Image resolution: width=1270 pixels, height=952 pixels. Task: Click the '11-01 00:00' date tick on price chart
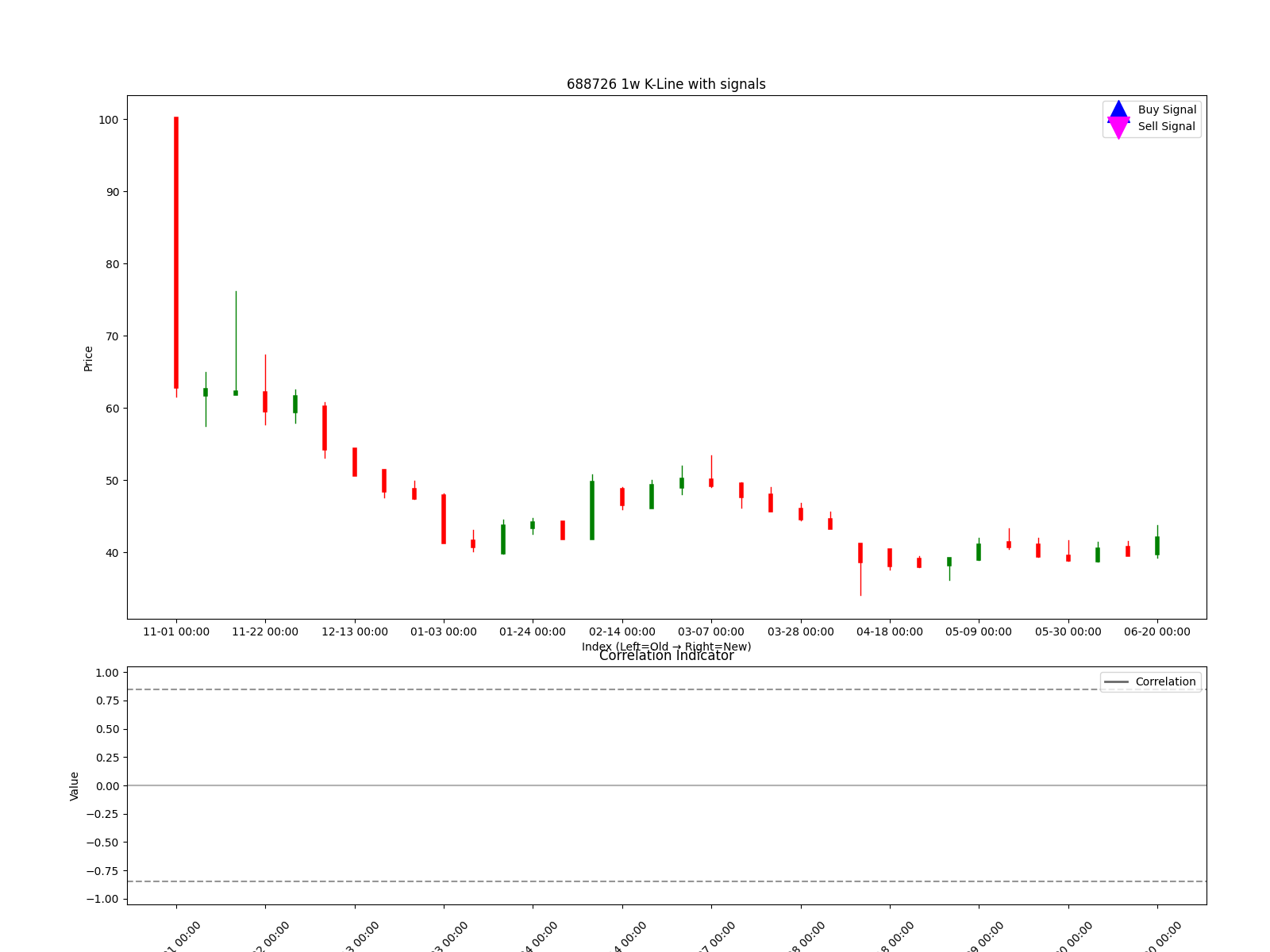176,632
